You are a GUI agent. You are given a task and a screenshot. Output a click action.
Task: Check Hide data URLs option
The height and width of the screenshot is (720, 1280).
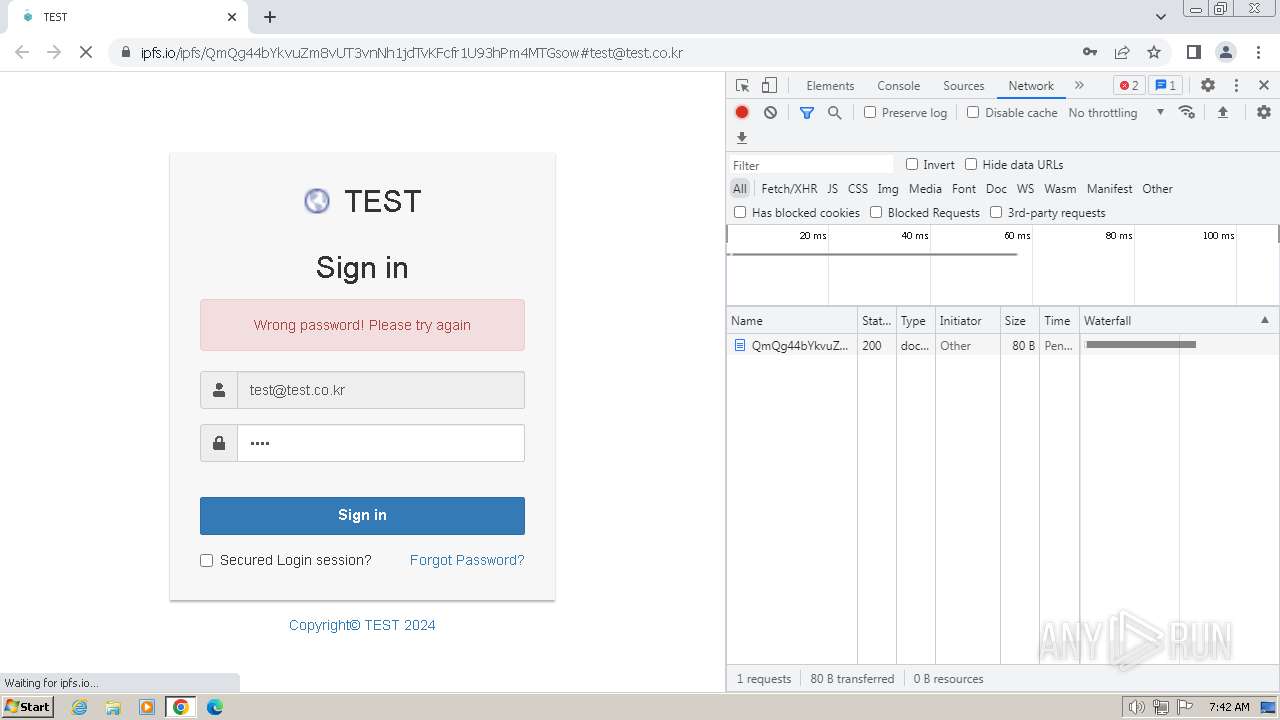[x=971, y=164]
